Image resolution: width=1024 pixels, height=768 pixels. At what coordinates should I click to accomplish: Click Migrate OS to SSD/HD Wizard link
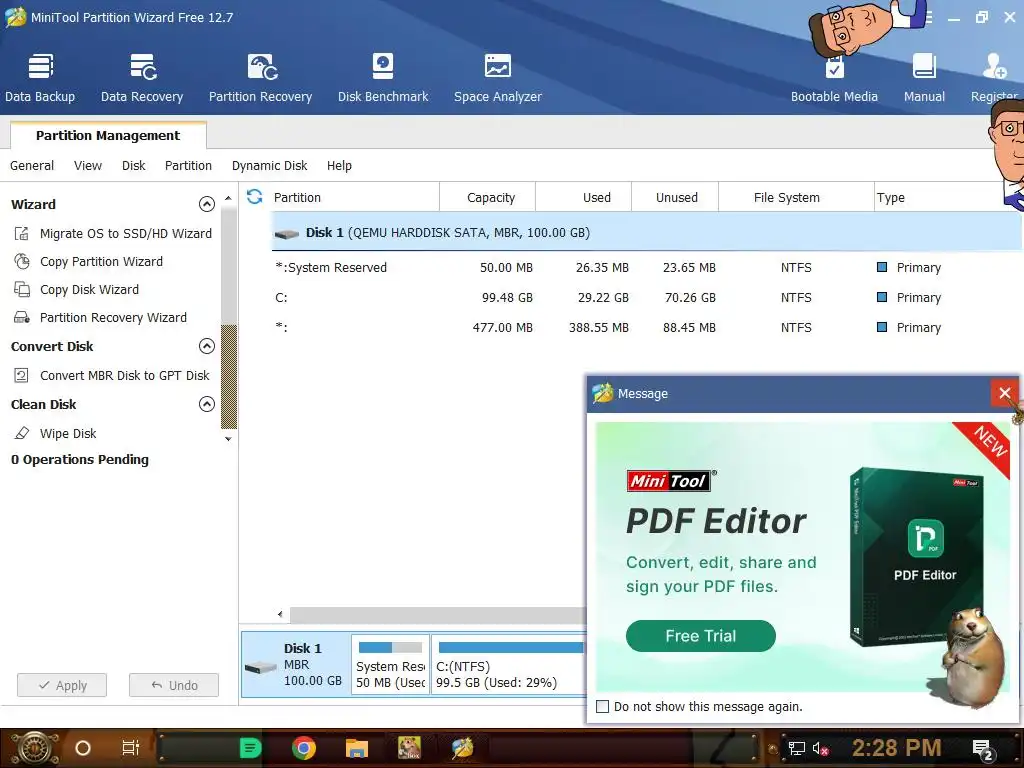point(125,233)
